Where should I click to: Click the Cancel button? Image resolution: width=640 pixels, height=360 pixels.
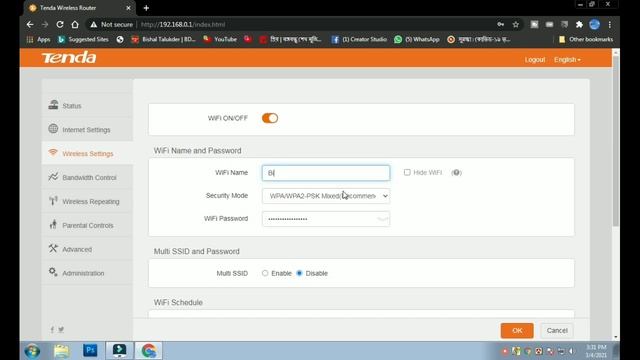557,331
